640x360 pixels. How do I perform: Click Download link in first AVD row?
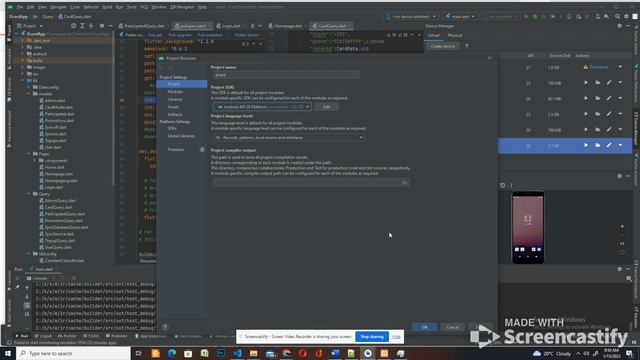click(x=598, y=67)
